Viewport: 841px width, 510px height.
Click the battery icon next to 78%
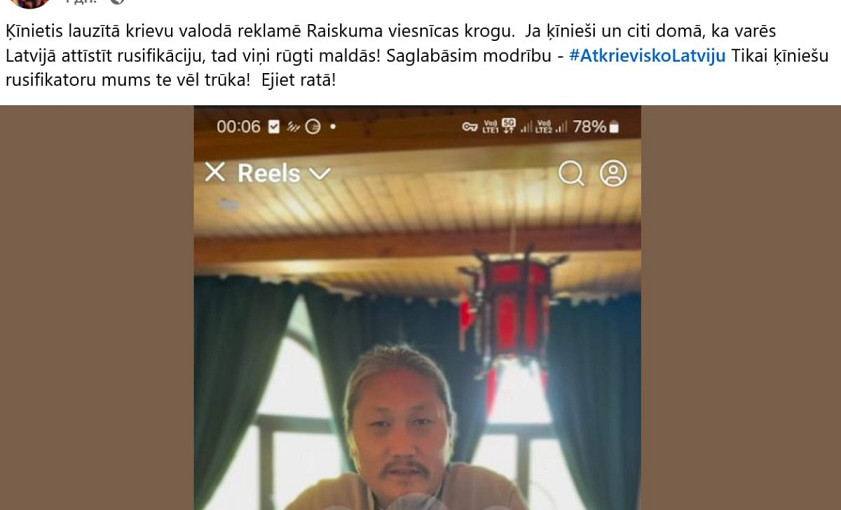tap(614, 127)
